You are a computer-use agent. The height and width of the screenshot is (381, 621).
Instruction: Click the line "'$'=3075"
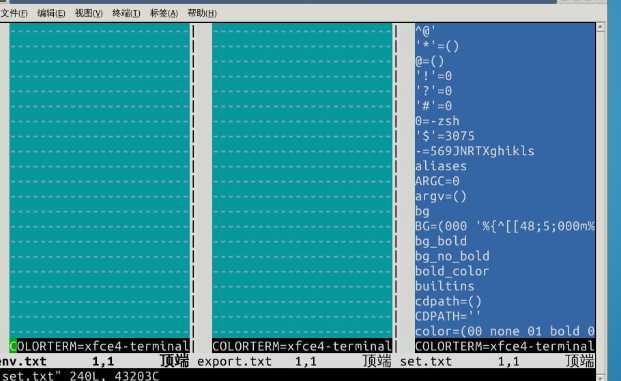click(x=445, y=136)
